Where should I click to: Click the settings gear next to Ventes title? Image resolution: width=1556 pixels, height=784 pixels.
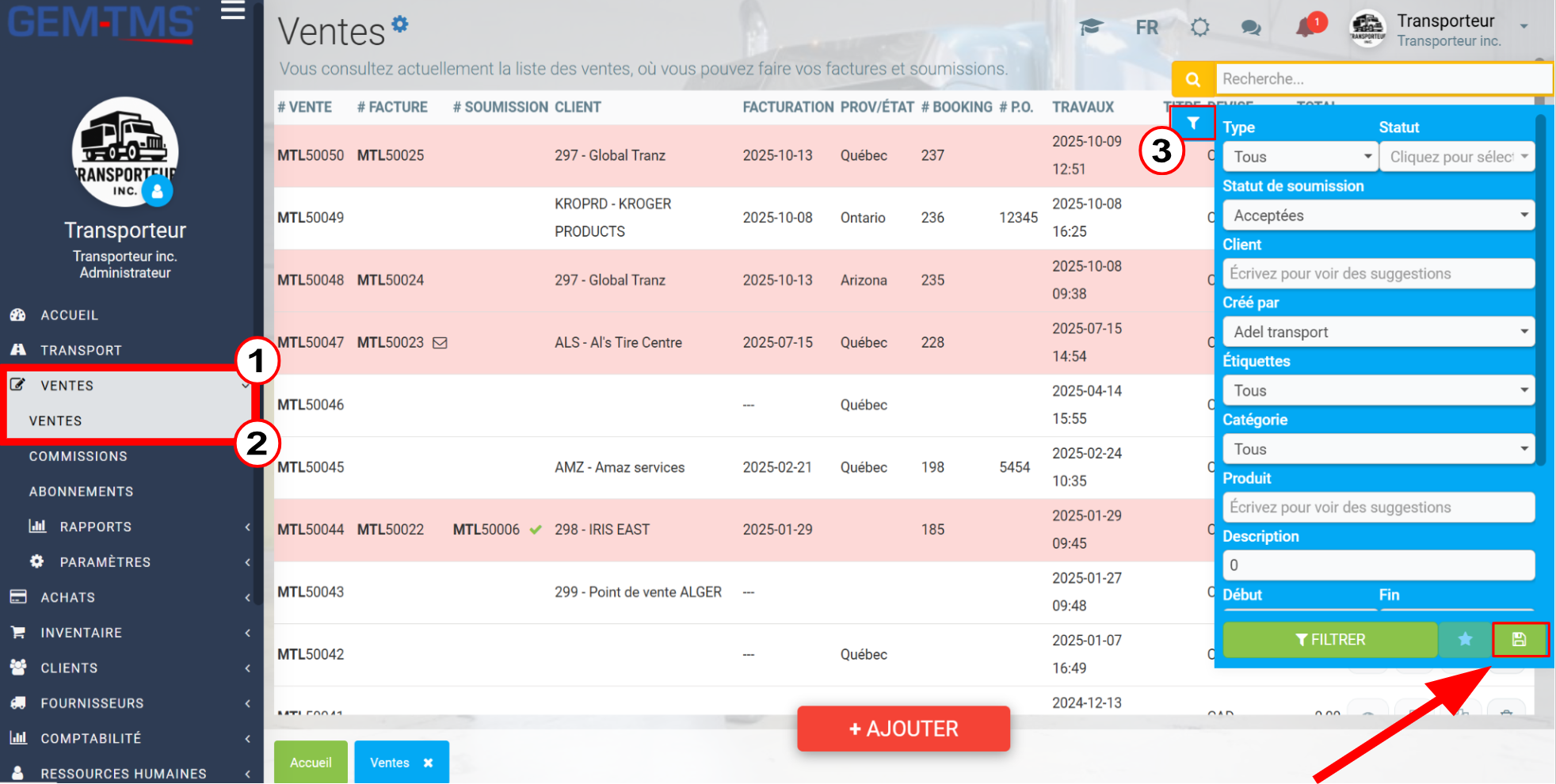[x=401, y=24]
